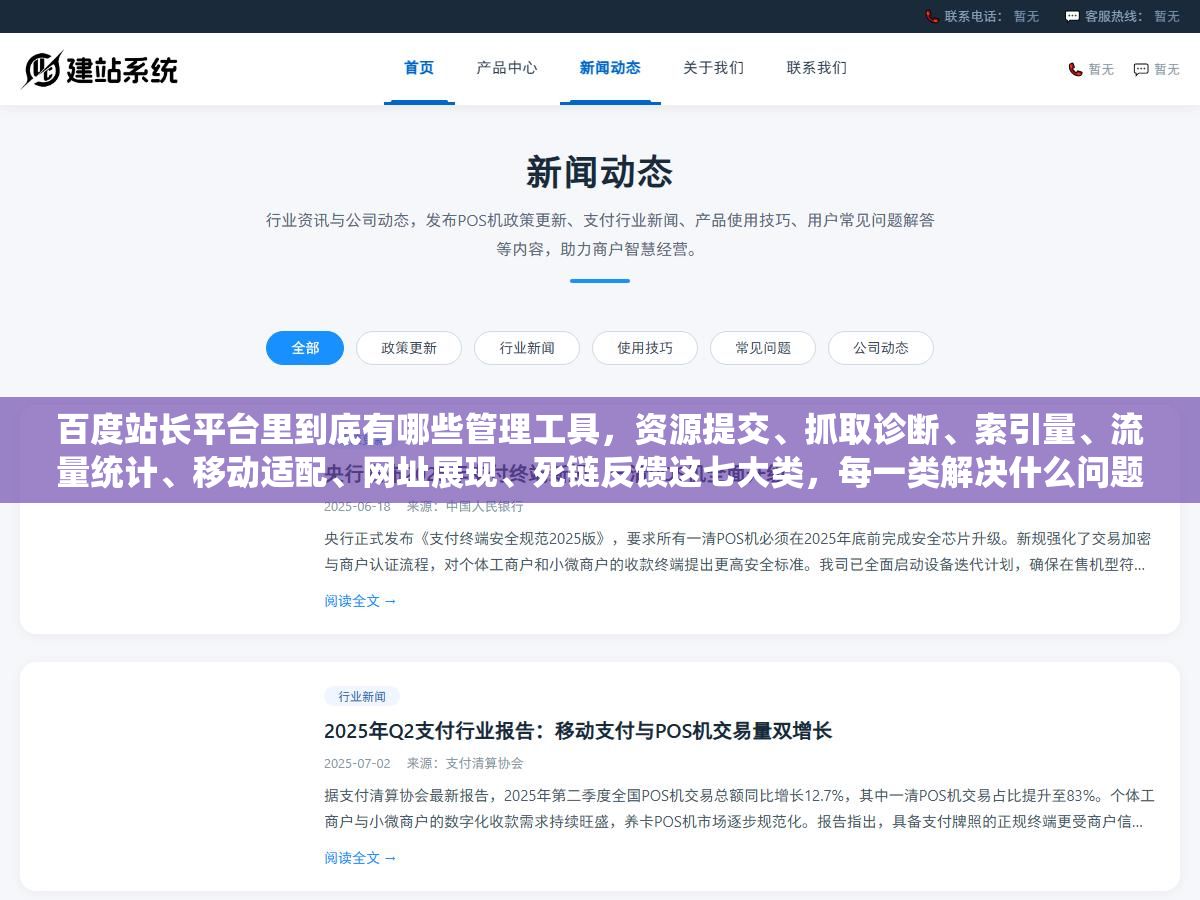Screen dimensions: 1200x900
Task: Click the date 2025-07-02
Action: [x=357, y=763]
